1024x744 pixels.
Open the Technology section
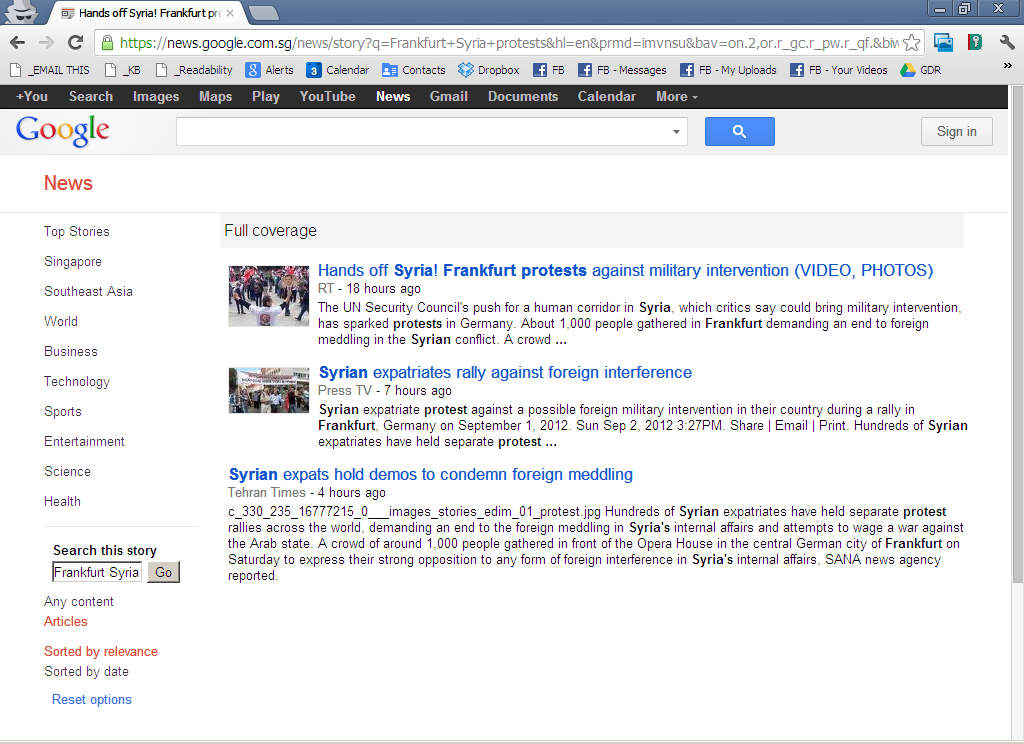[76, 381]
